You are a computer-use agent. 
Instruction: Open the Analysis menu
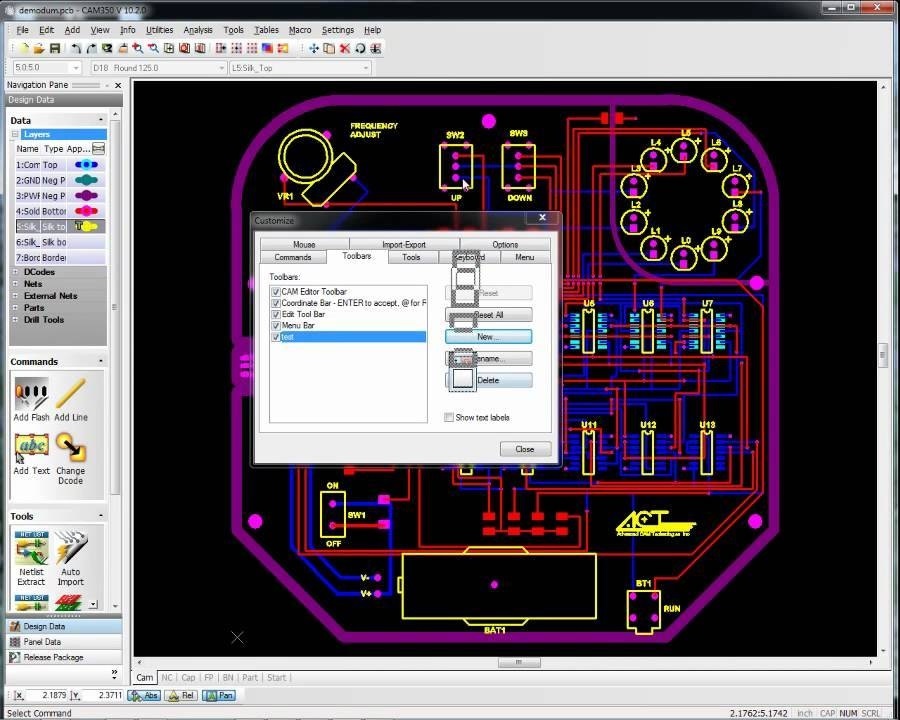click(x=198, y=30)
